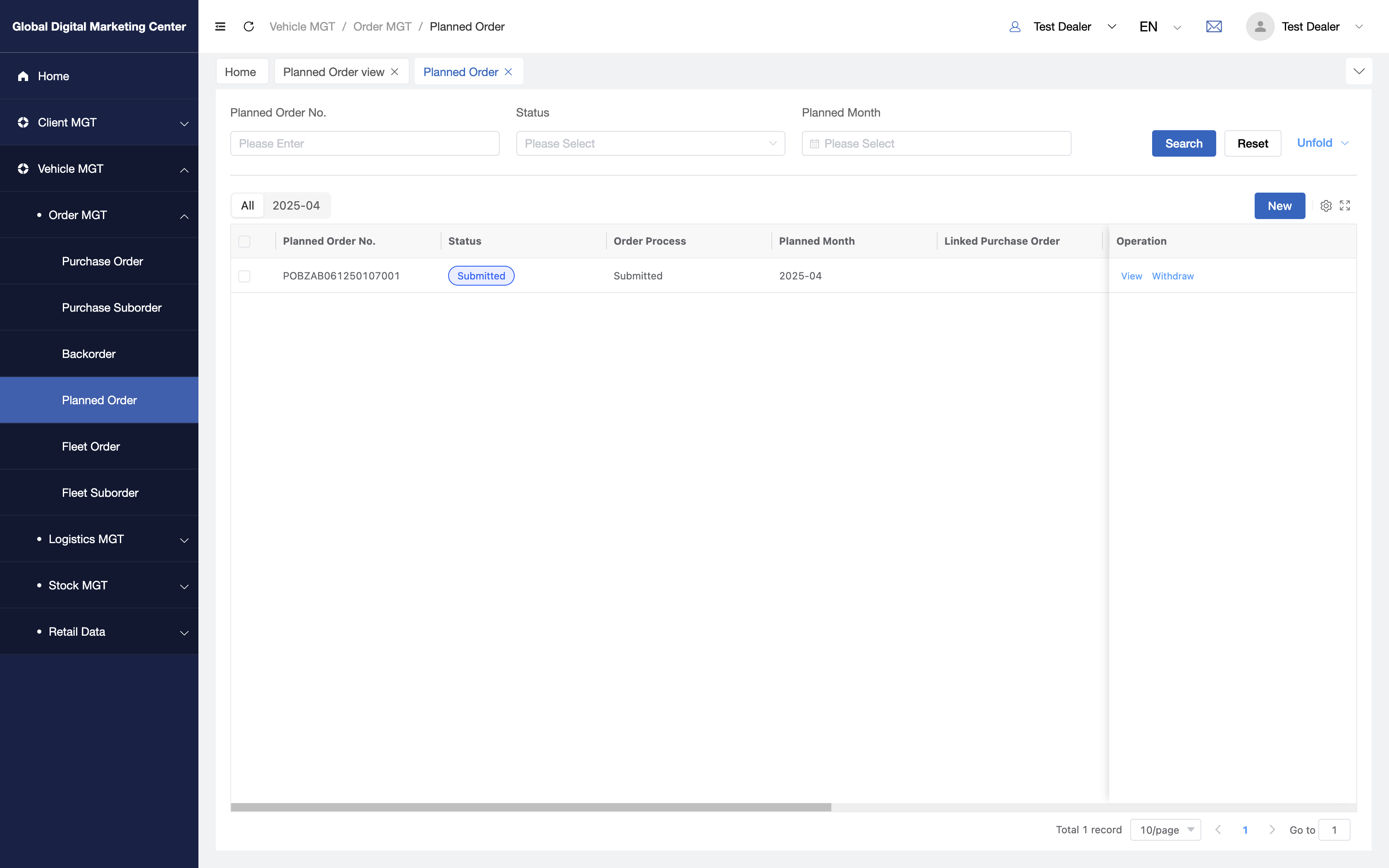Select the 2025-04 filter tab

point(296,205)
